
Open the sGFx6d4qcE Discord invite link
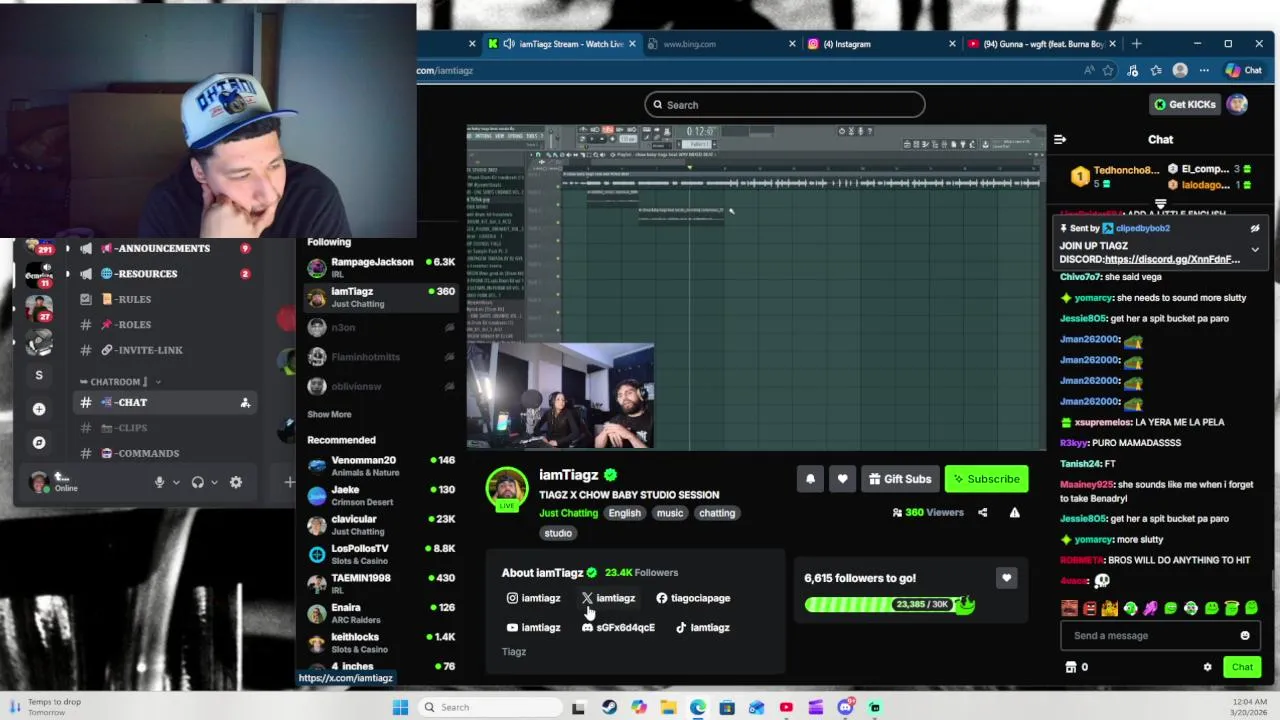pyautogui.click(x=618, y=628)
